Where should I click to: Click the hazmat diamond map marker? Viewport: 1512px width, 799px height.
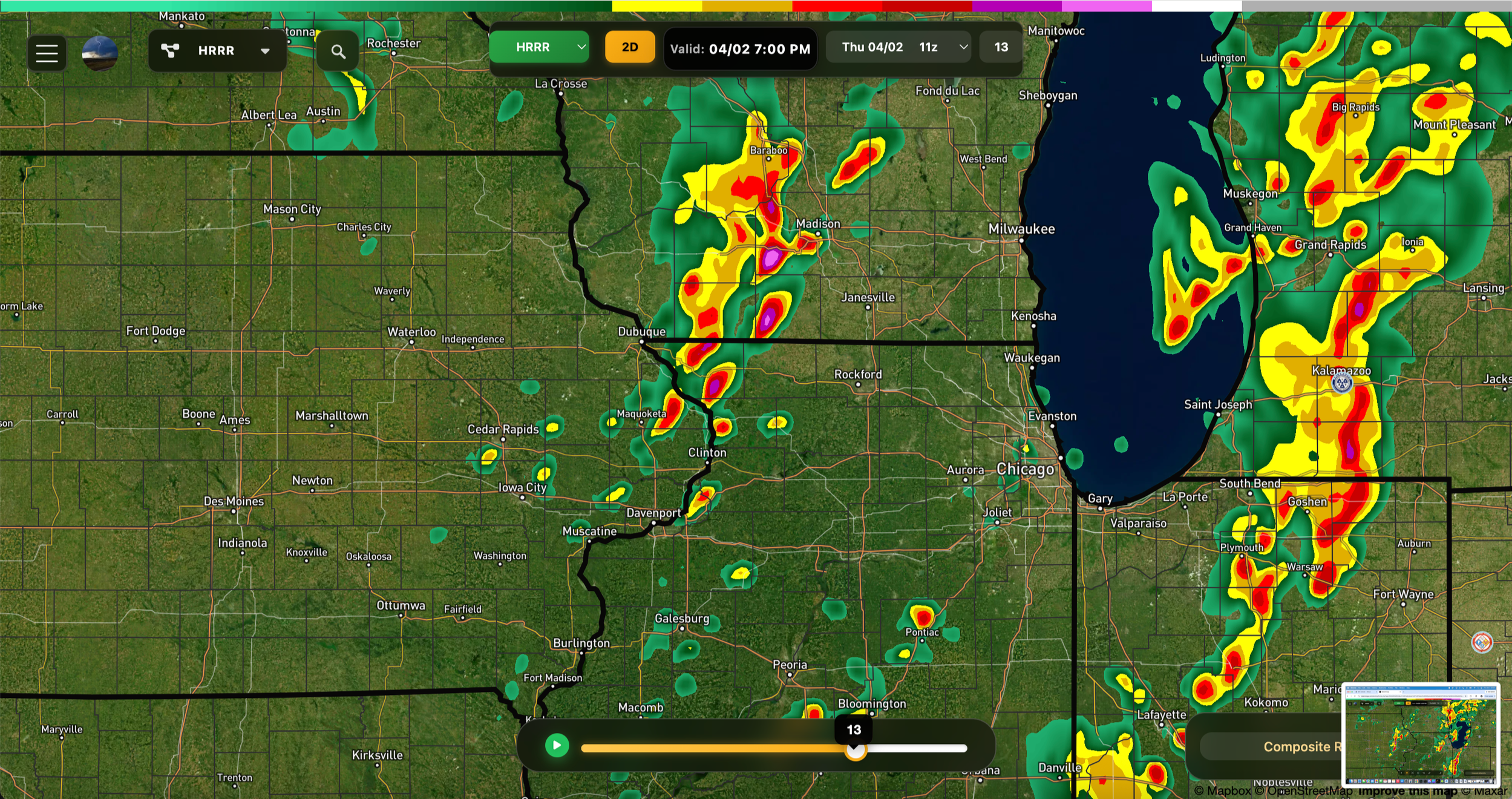point(1482,642)
